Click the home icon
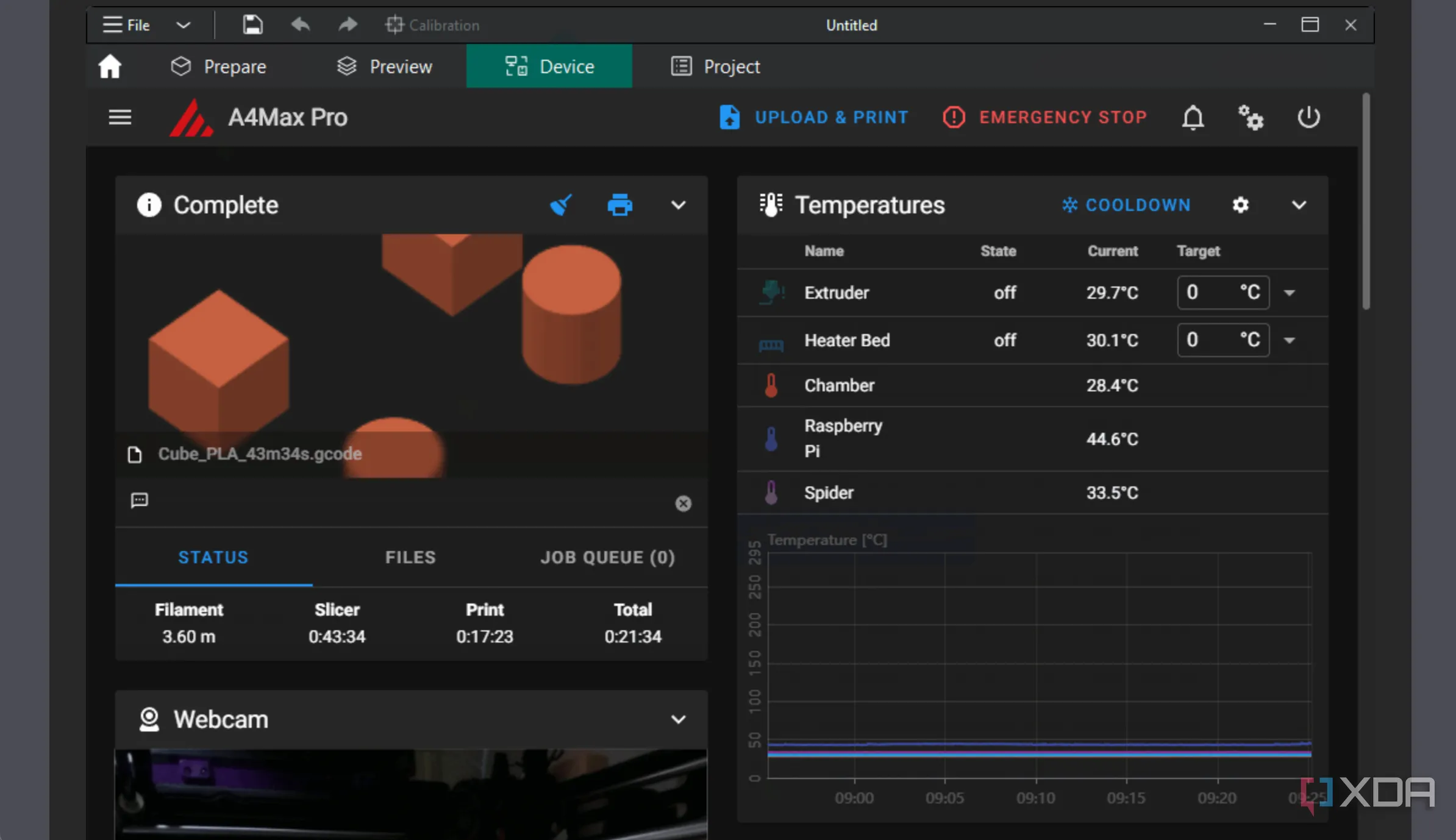This screenshot has height=840, width=1456. coord(110,66)
